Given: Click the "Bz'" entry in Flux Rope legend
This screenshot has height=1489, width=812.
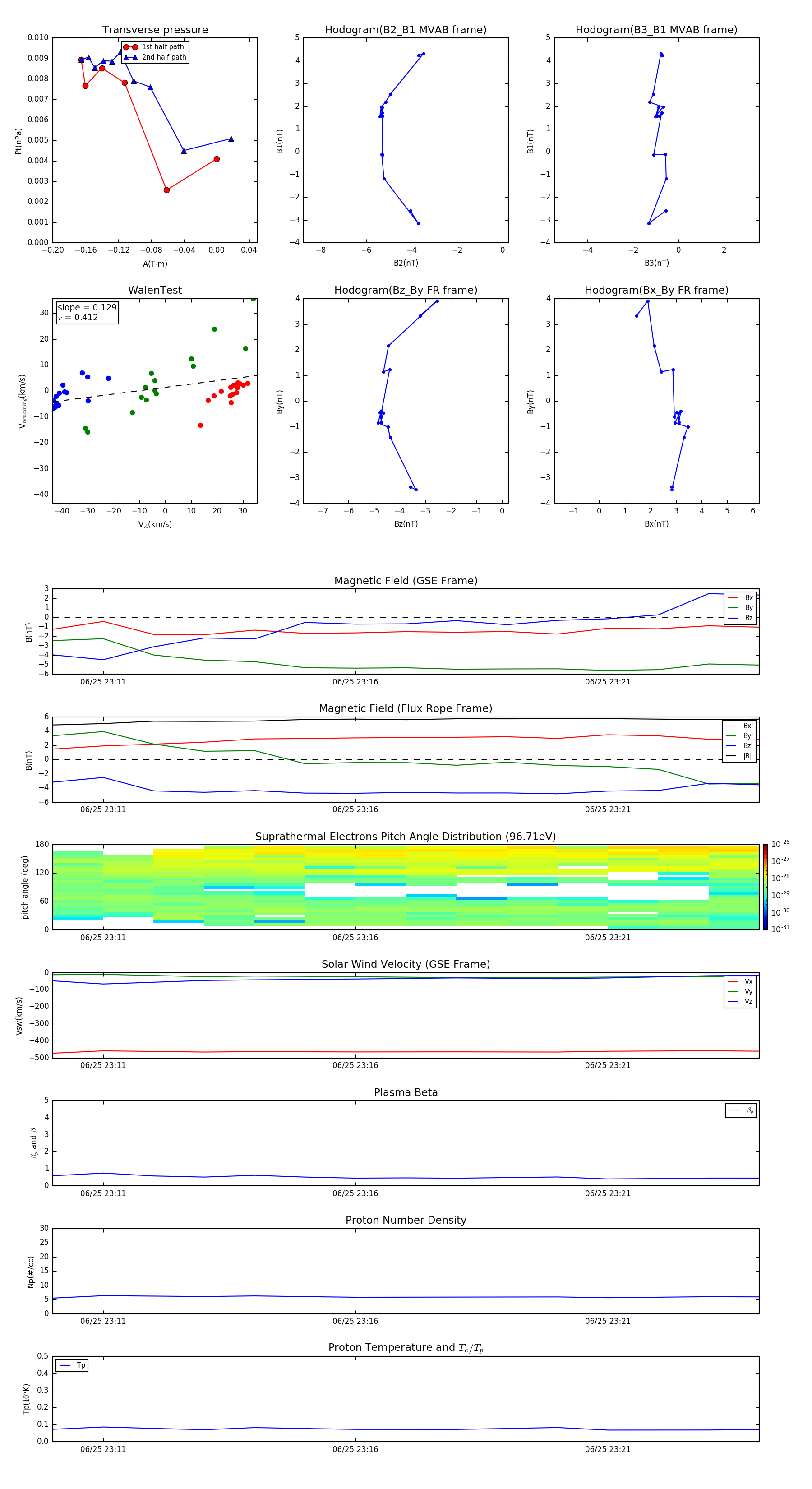Looking at the screenshot, I should (740, 746).
